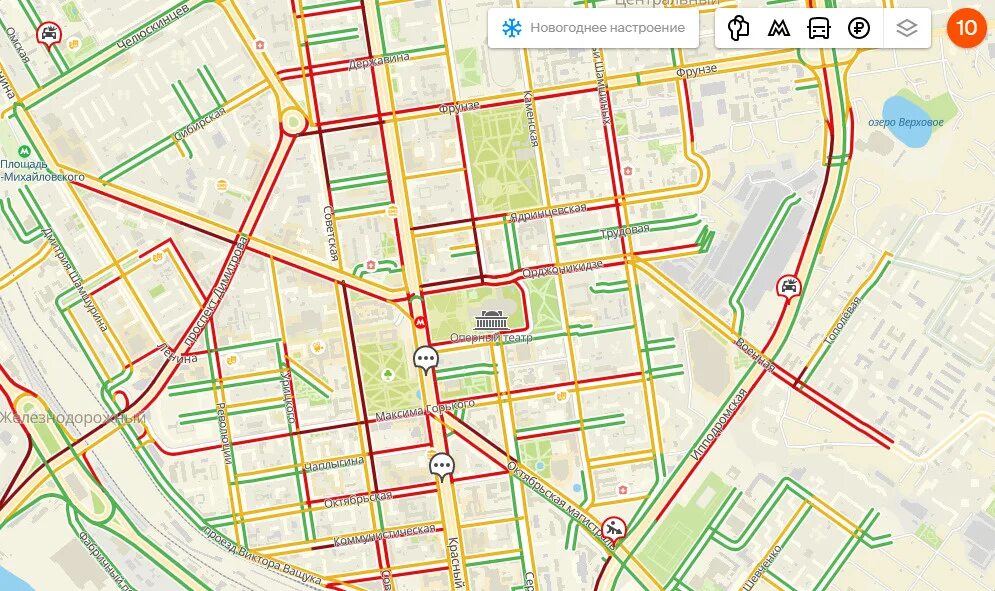The height and width of the screenshot is (591, 995).
Task: Click the Новогоднее настроение button
Action: 593,28
